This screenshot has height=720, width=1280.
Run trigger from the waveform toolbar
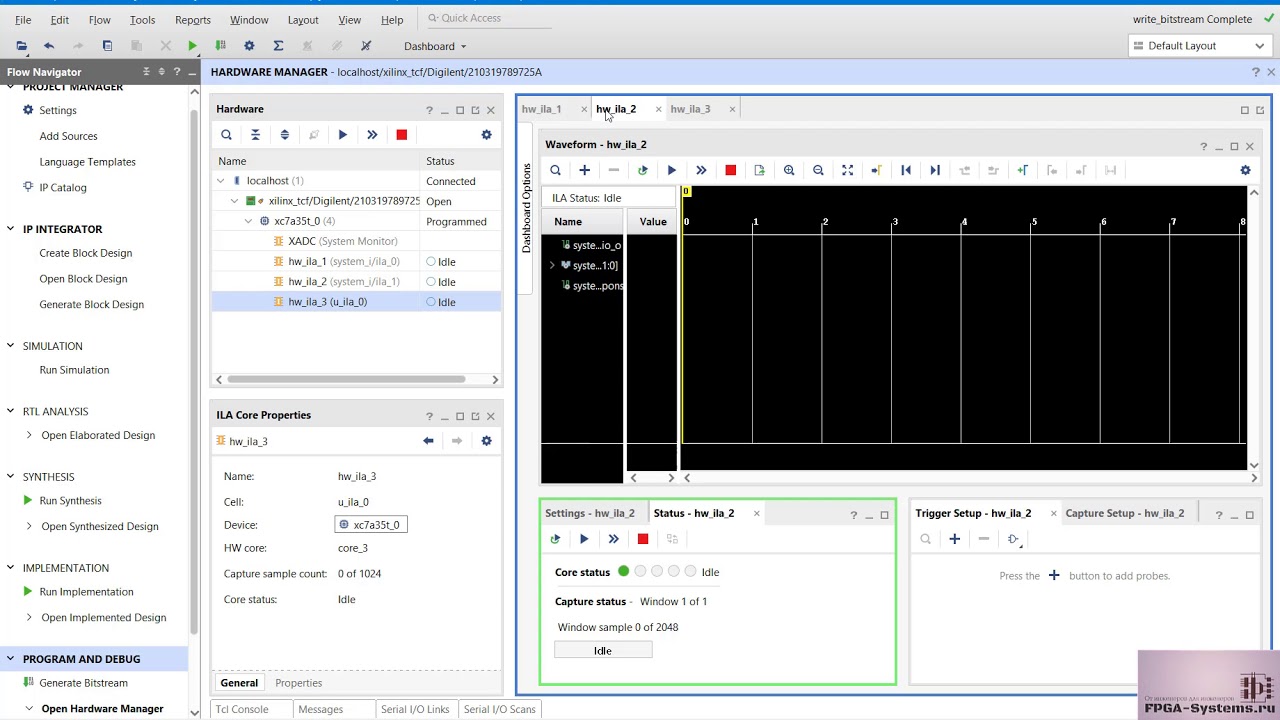click(x=672, y=170)
